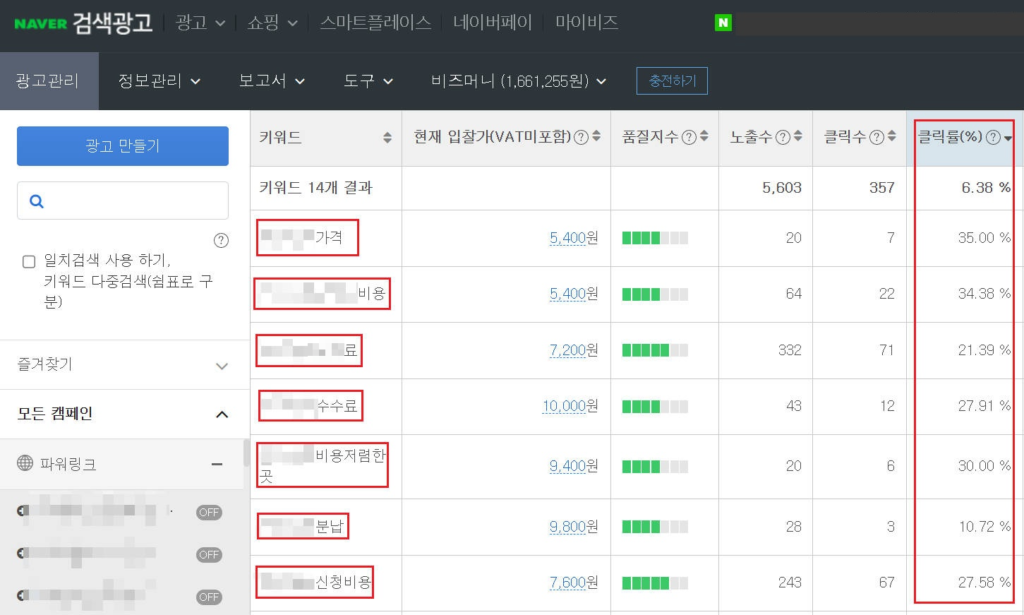The height and width of the screenshot is (615, 1024).
Task: Open help icon above search option checkbox
Action: (221, 240)
